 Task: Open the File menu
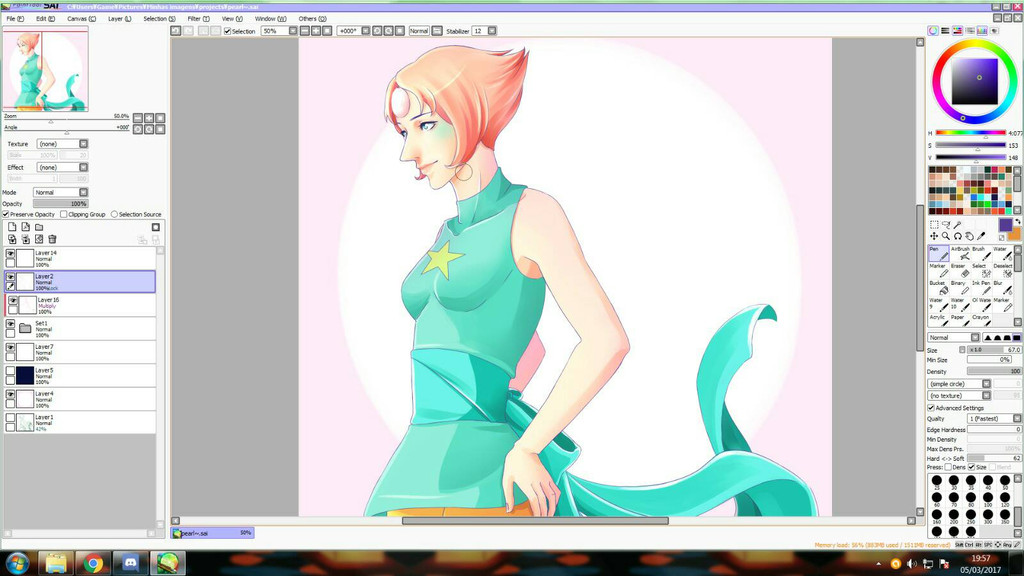15,19
